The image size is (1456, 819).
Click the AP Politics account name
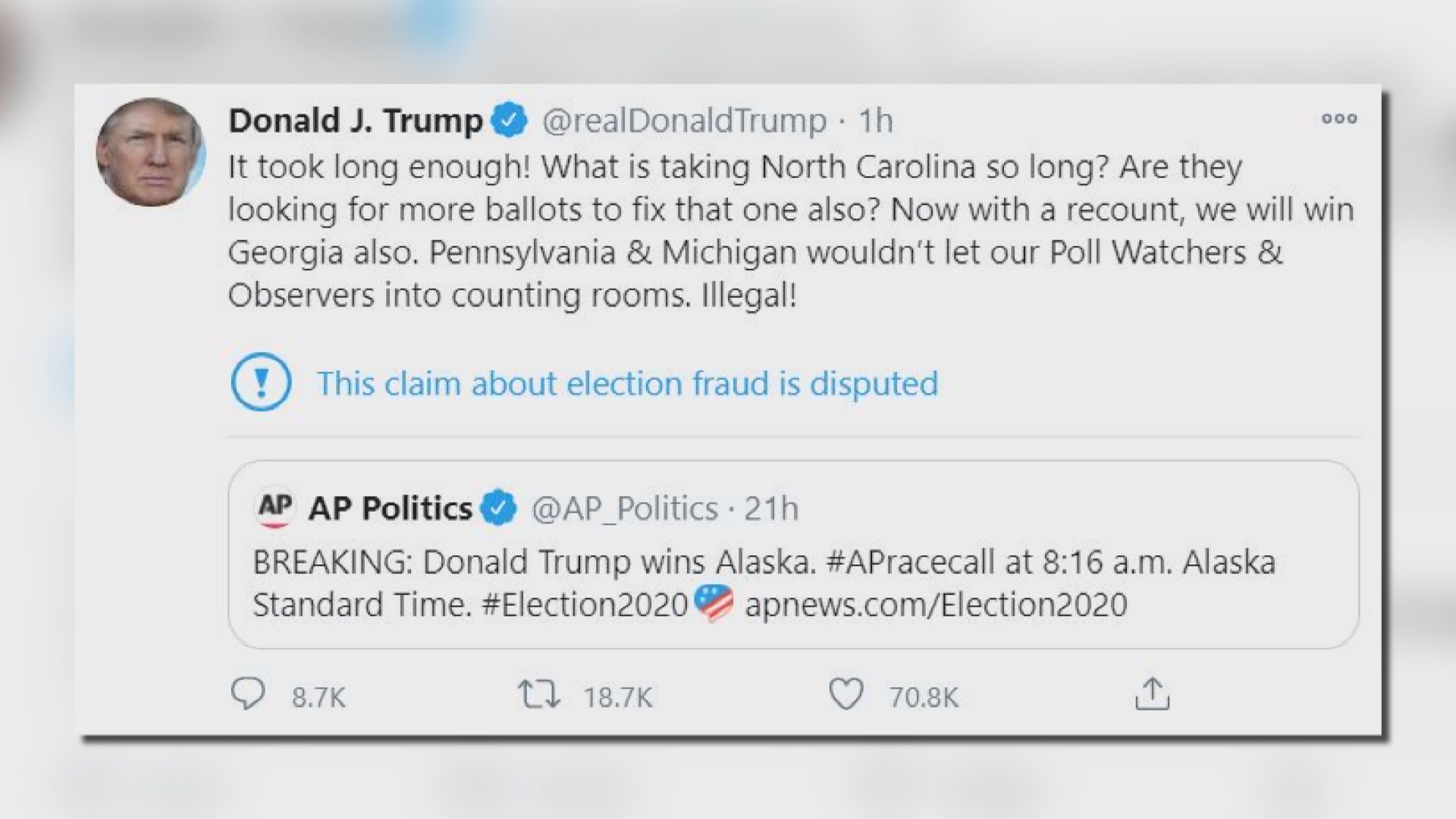coord(390,508)
